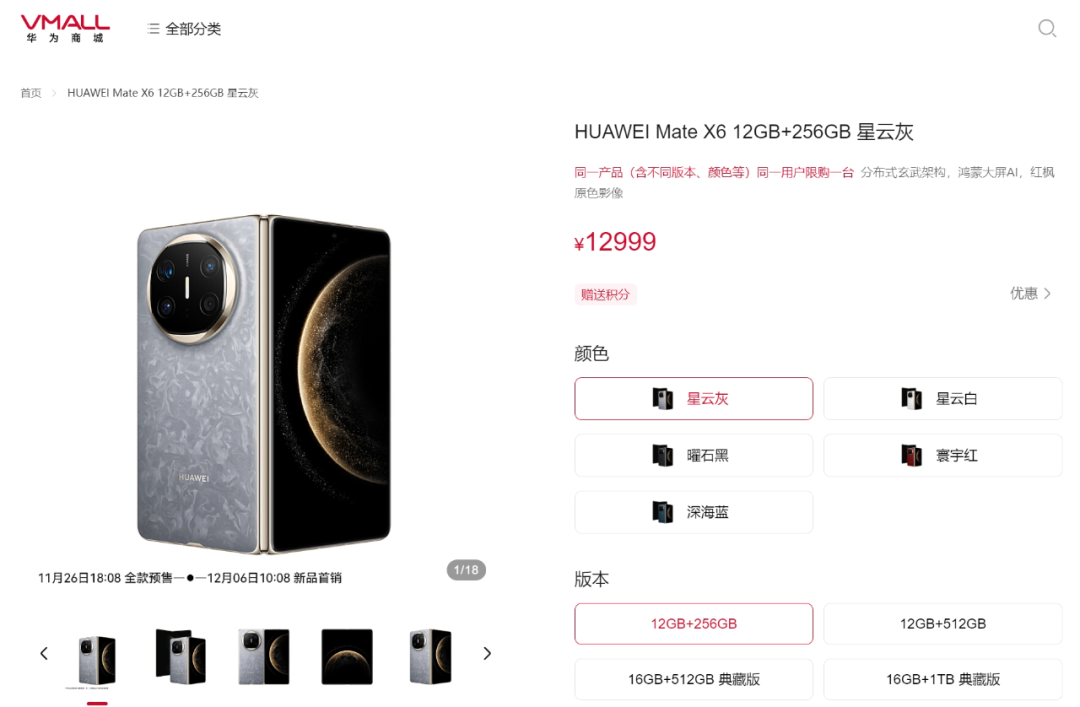Choose the 深海蓝 color option
The image size is (1080, 707).
pyautogui.click(x=694, y=512)
